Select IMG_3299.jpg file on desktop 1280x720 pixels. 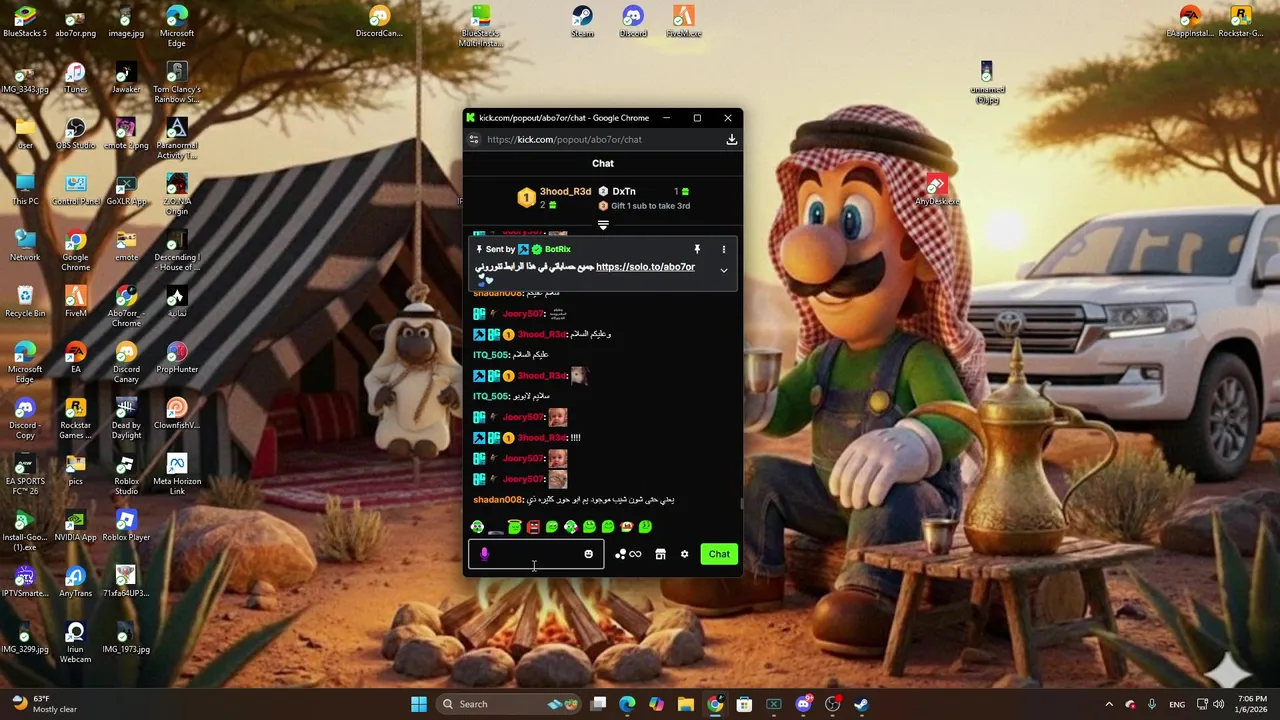tap(25, 638)
